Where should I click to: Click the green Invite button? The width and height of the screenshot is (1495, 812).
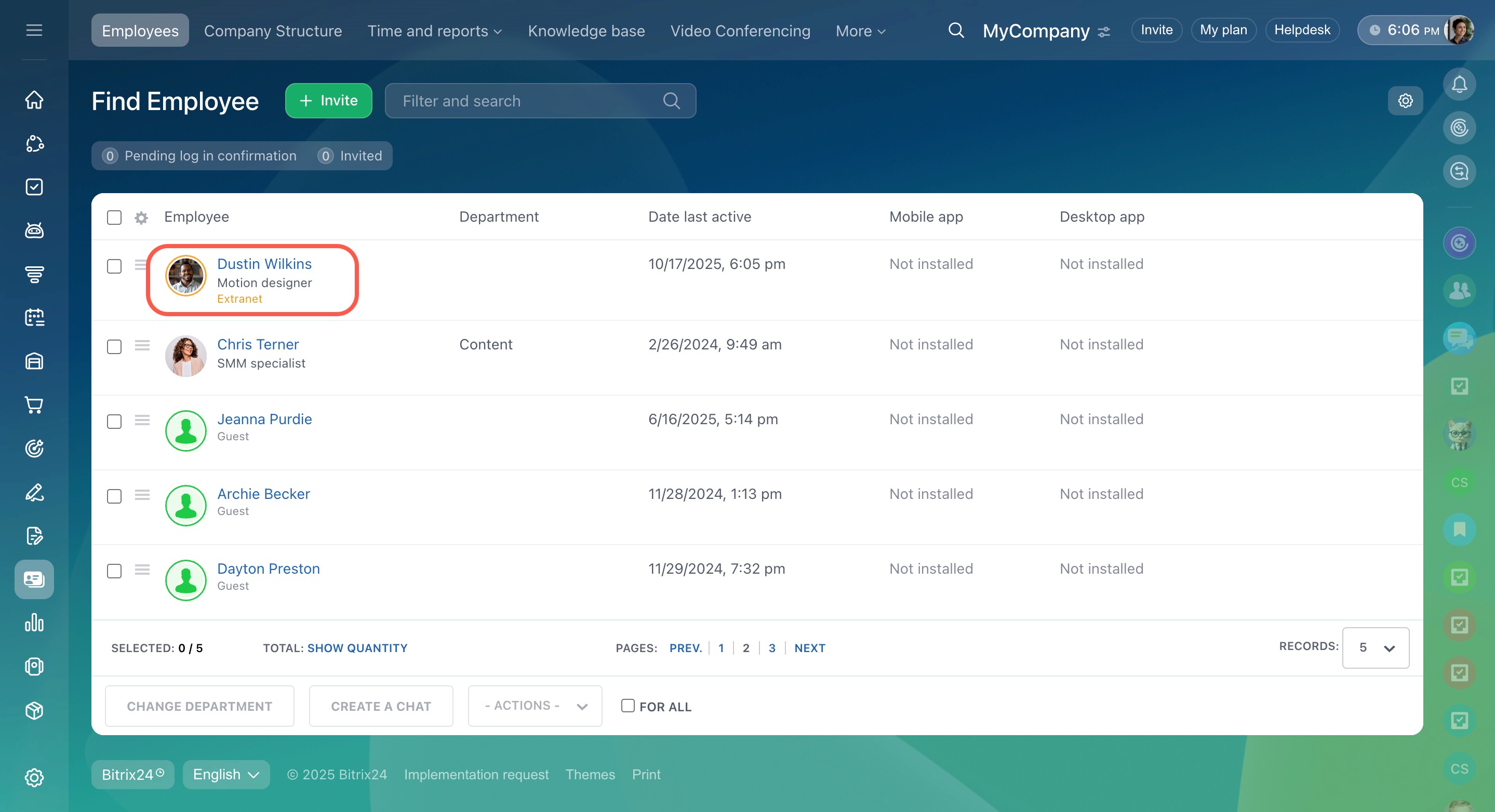point(328,101)
